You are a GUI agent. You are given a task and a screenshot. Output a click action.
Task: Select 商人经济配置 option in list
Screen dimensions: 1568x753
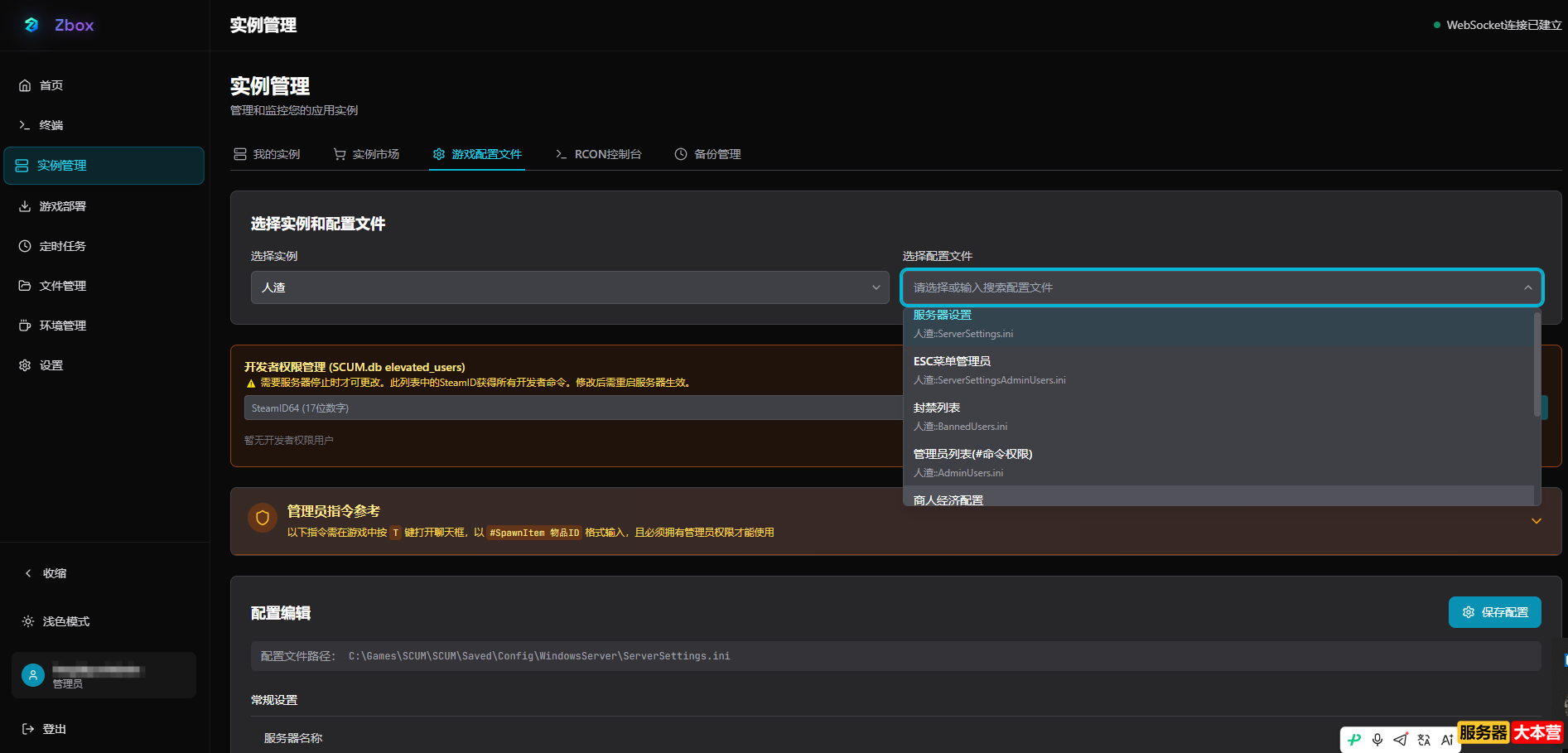pos(1218,496)
